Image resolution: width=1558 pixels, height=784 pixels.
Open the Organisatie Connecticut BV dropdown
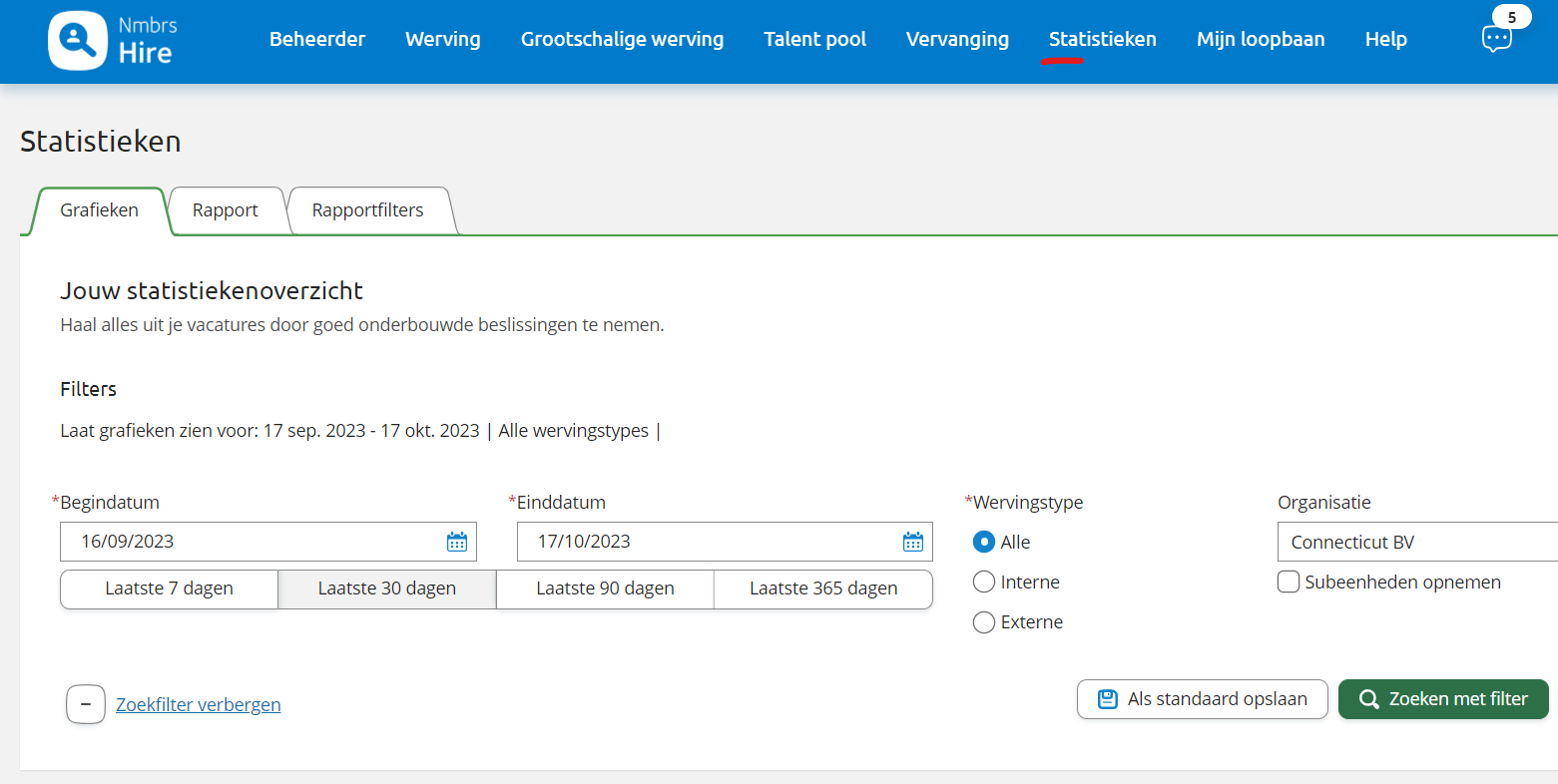[x=1417, y=542]
